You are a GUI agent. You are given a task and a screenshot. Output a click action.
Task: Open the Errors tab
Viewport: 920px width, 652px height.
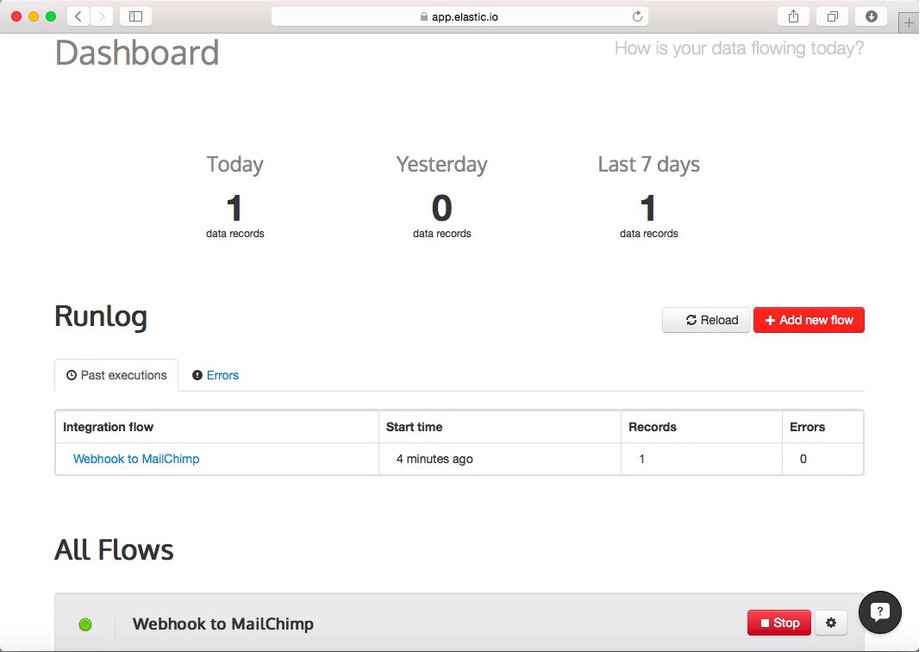215,375
